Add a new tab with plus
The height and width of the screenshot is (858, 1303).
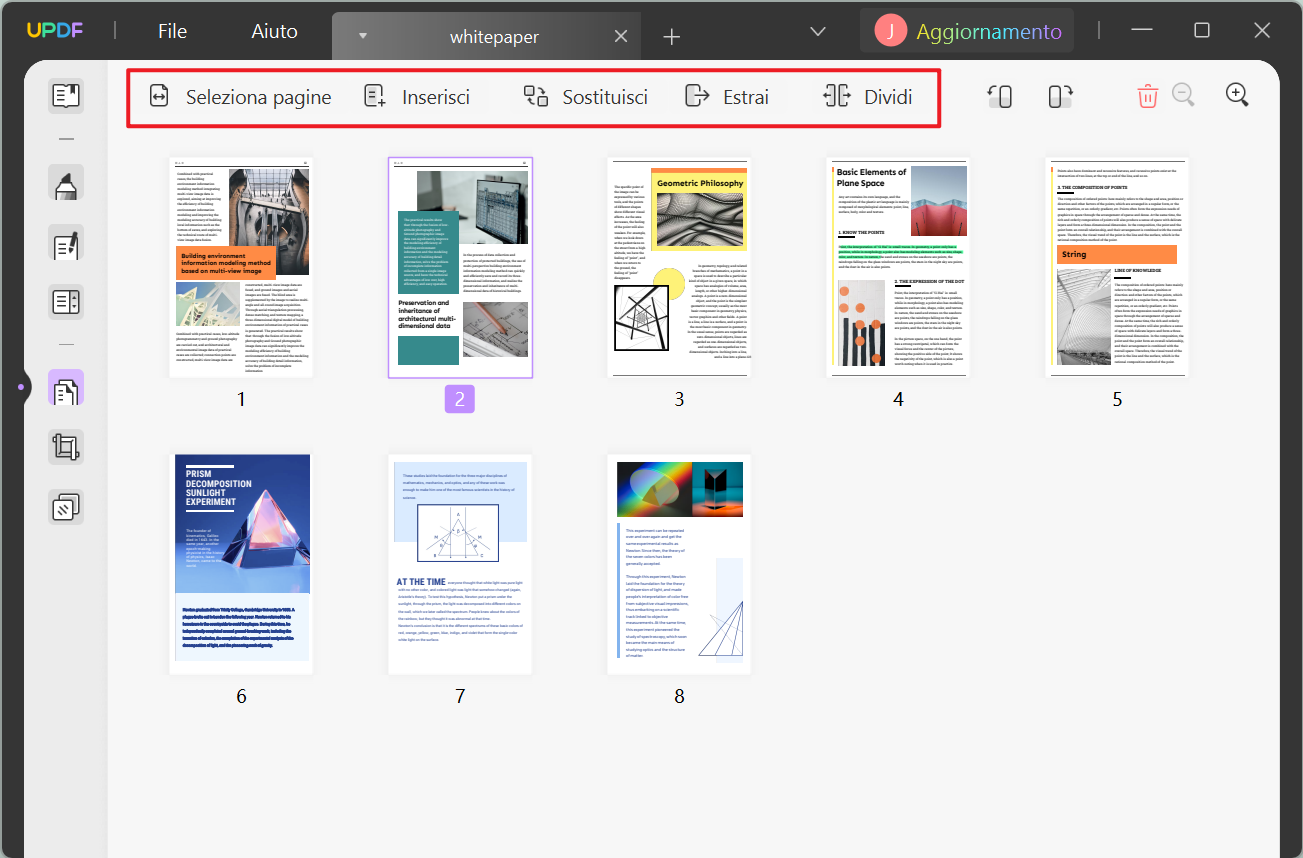point(671,37)
